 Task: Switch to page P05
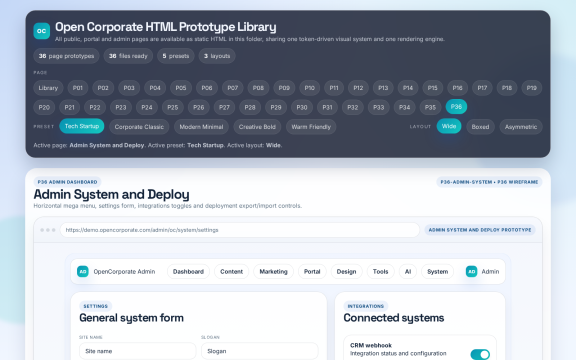[181, 88]
